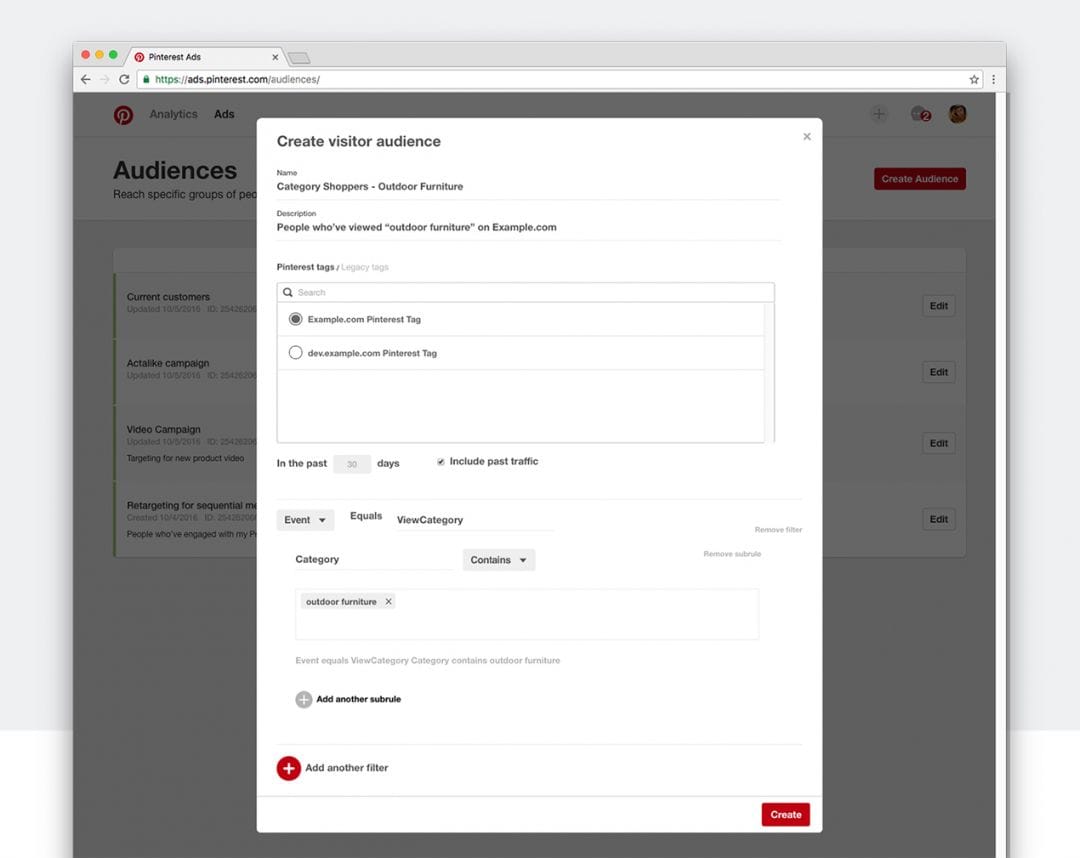Click the red plus icon for Add another filter
This screenshot has height=858, width=1080.
click(x=289, y=769)
